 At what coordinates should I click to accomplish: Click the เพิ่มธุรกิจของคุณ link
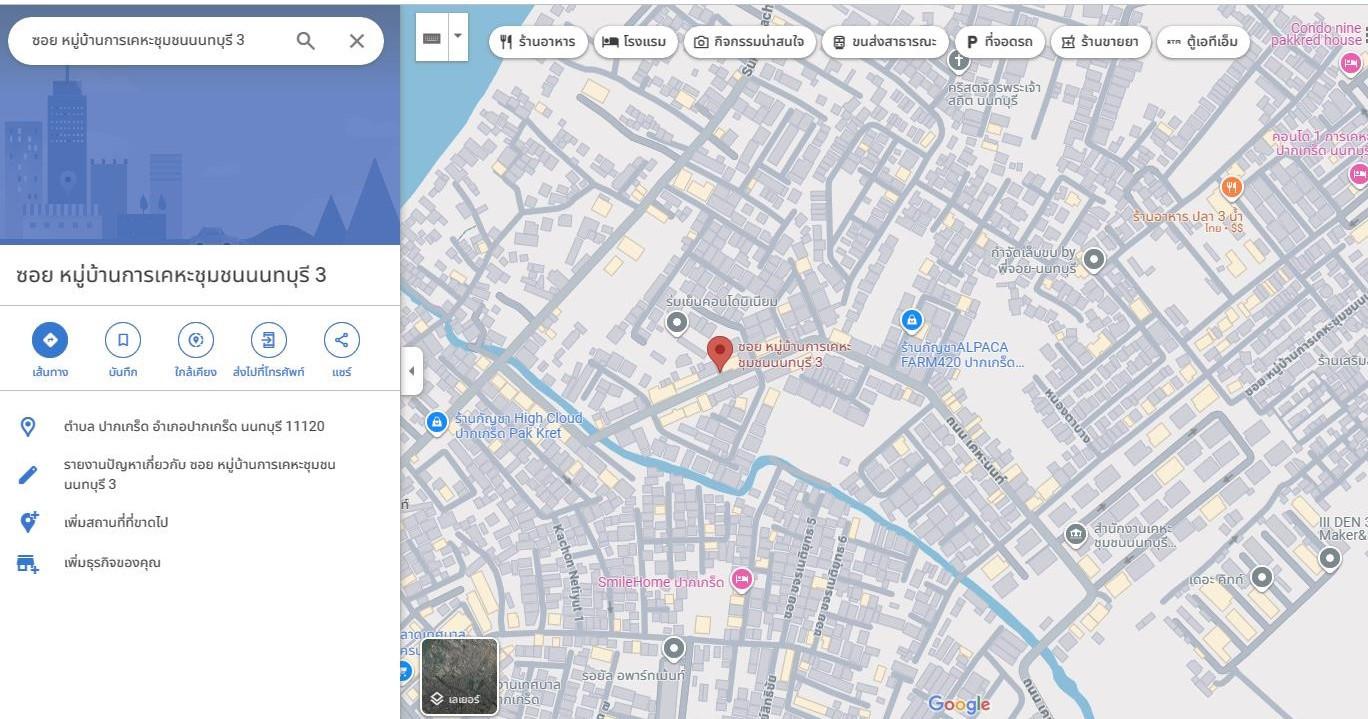pyautogui.click(x=112, y=562)
